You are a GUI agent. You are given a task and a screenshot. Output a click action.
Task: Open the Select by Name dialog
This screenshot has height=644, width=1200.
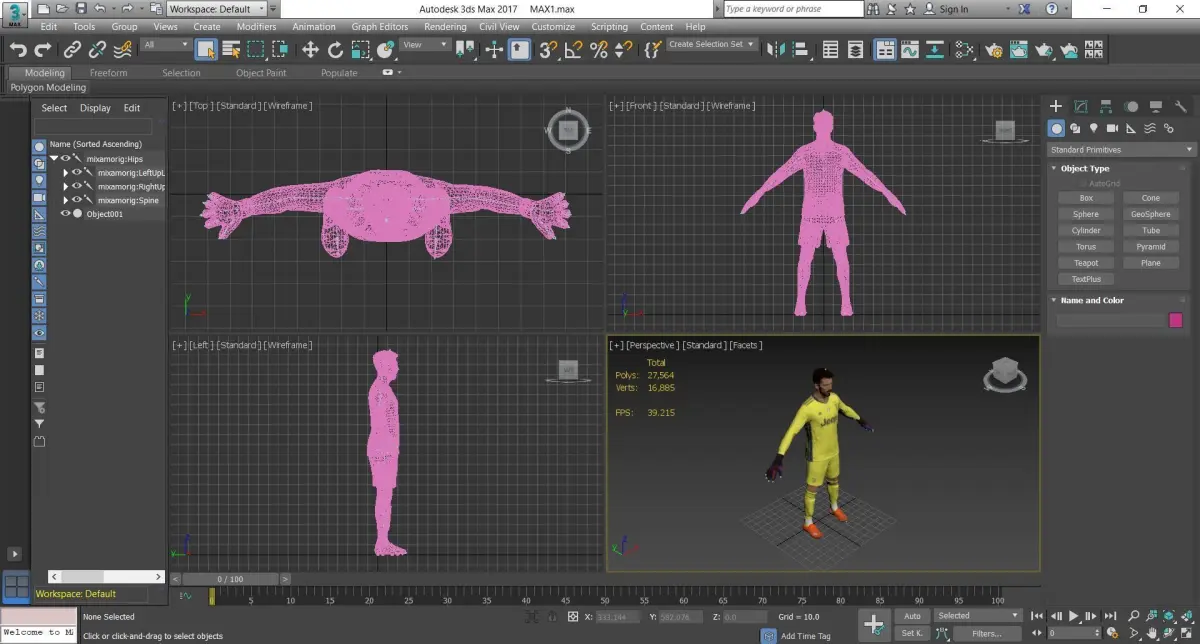coord(231,49)
